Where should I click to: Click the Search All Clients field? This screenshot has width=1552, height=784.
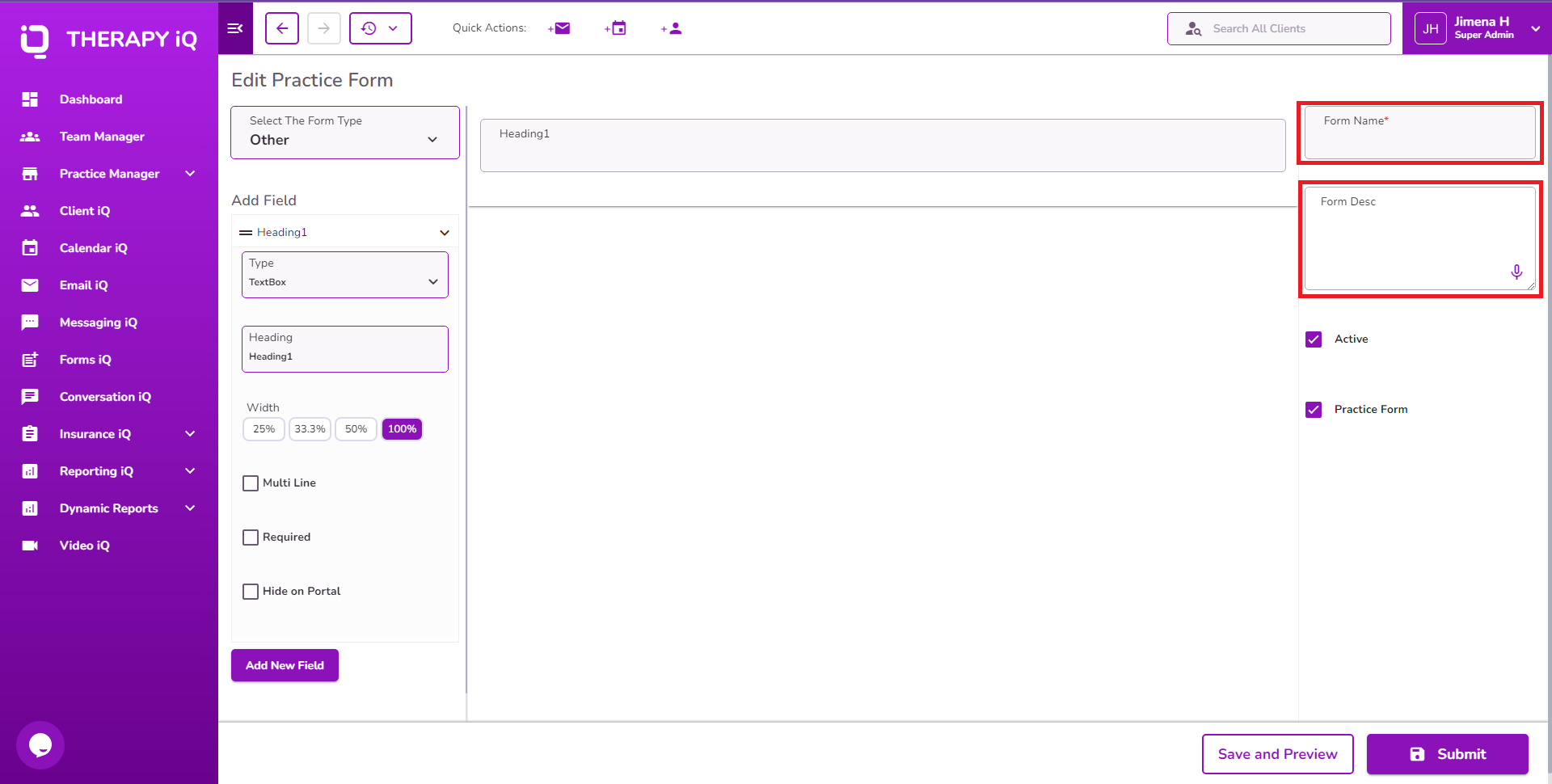click(1279, 28)
